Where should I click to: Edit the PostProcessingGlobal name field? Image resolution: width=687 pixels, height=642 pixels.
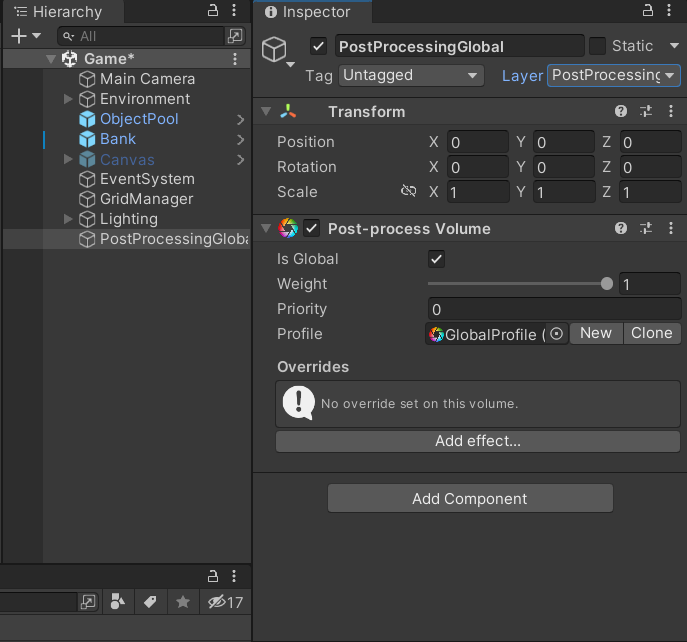(x=460, y=46)
